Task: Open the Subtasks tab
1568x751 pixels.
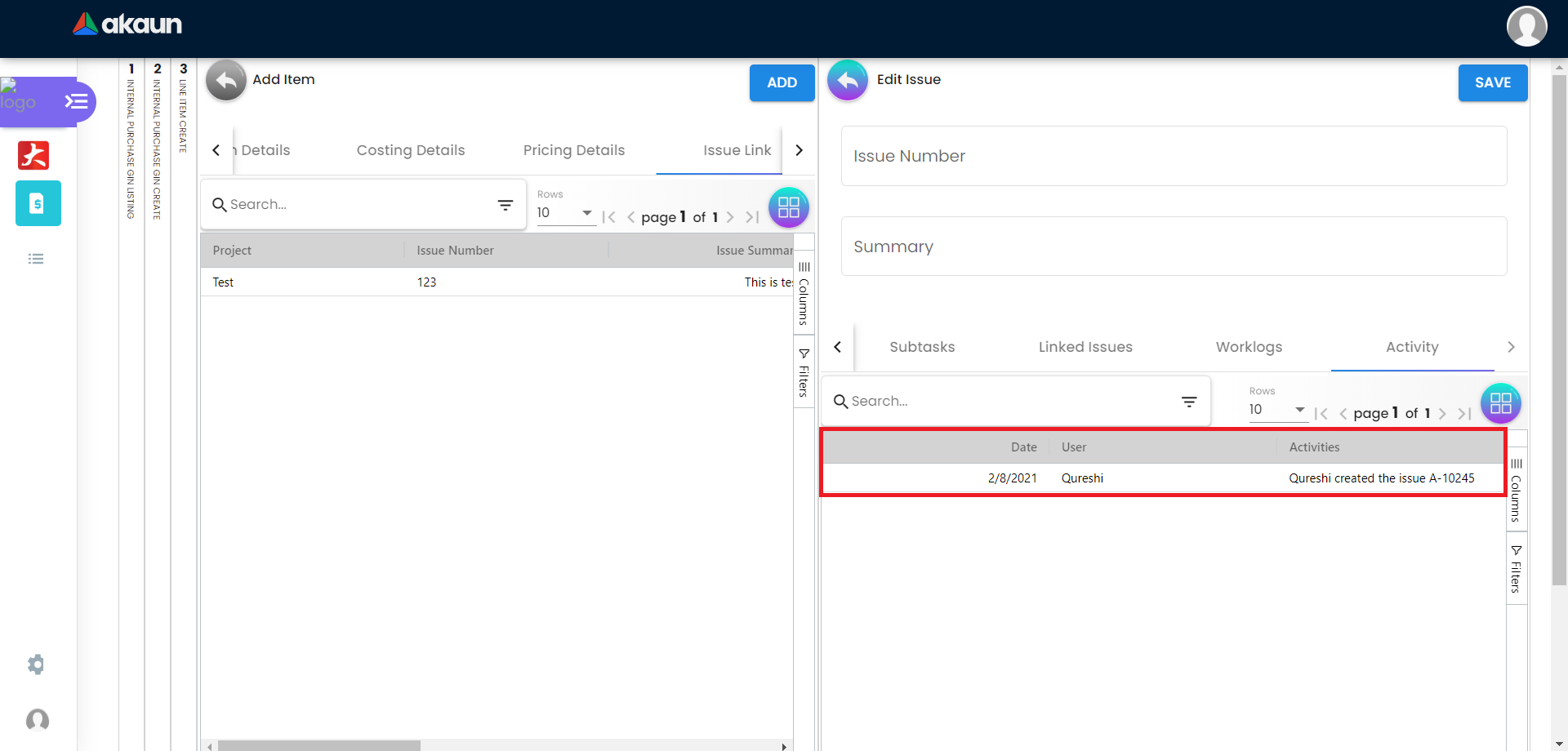Action: [922, 347]
